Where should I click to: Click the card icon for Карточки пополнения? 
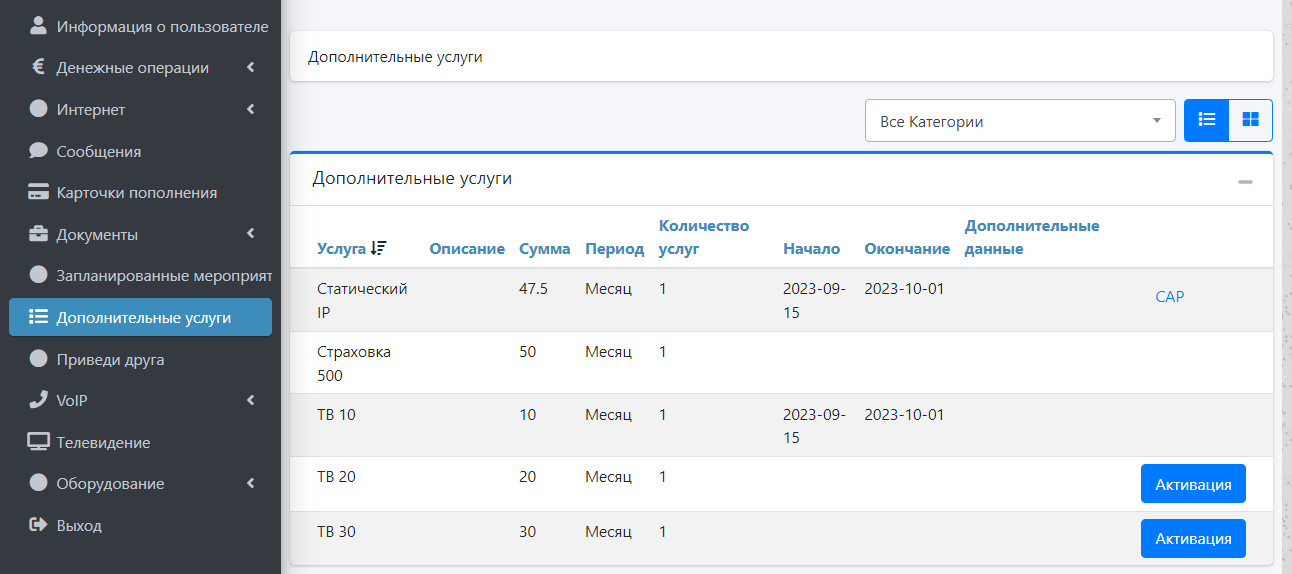[38, 192]
